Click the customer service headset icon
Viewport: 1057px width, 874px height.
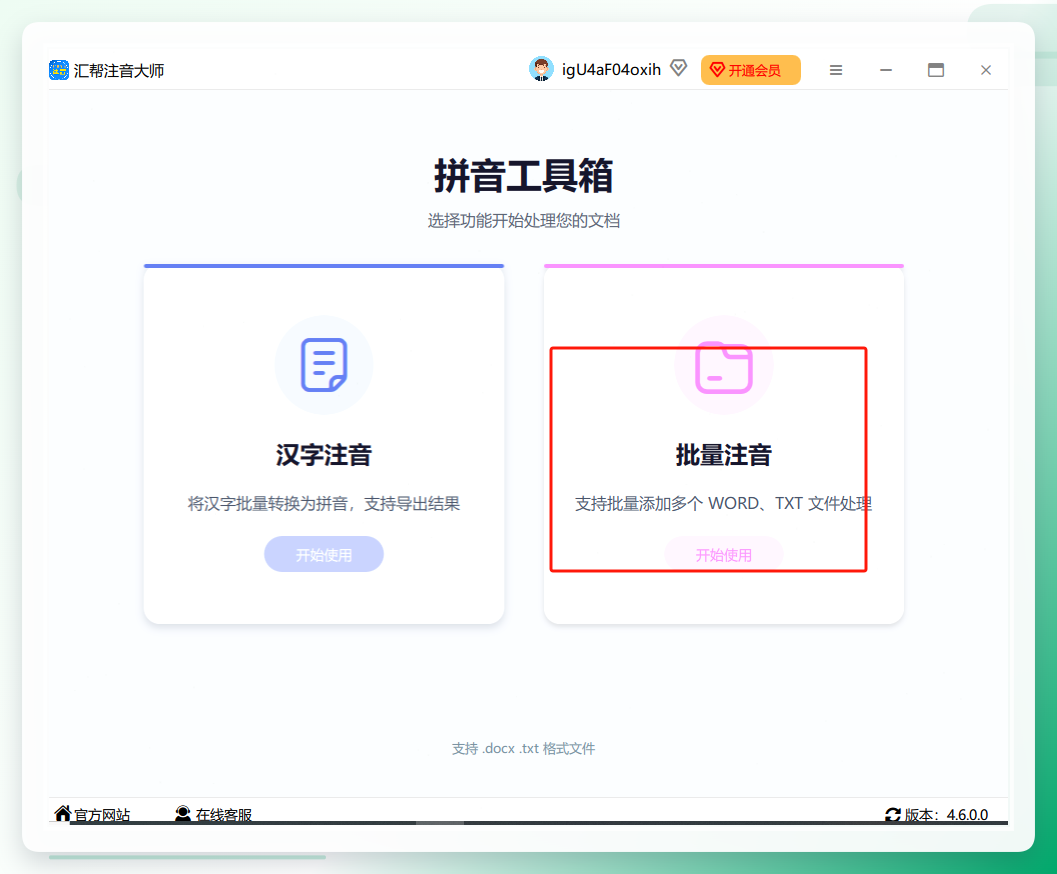coord(183,813)
